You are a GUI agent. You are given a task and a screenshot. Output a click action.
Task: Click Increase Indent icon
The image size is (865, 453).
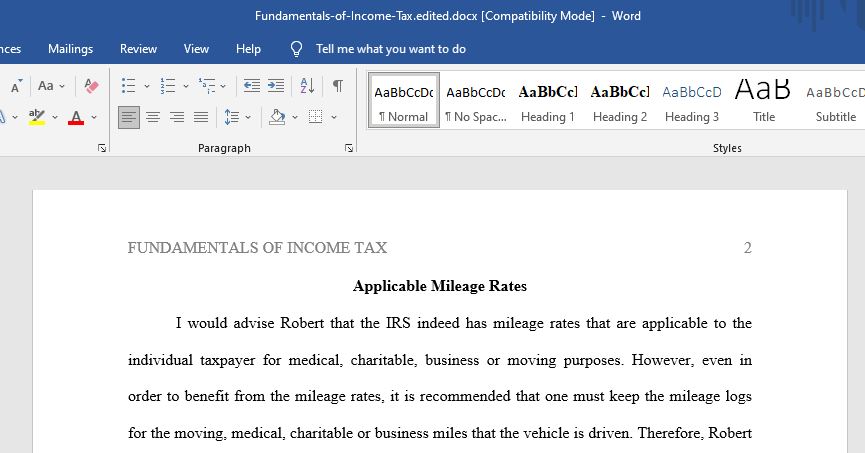pyautogui.click(x=276, y=86)
